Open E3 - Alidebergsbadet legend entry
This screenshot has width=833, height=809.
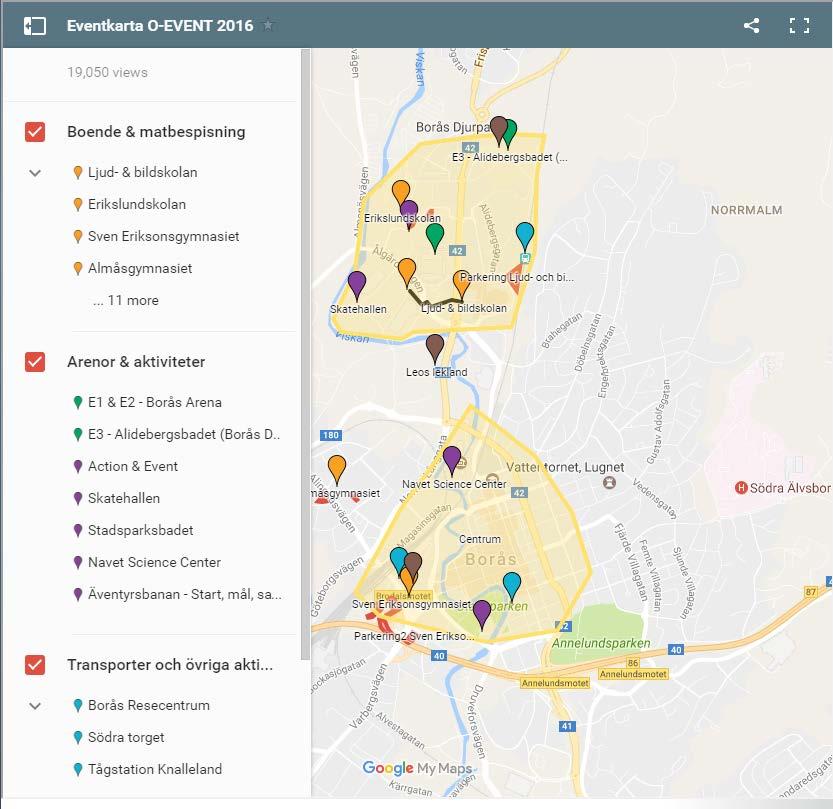tap(184, 434)
